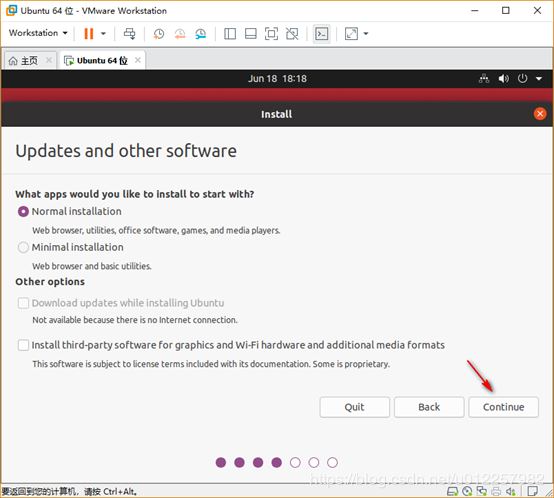Click the sound card status icon
This screenshot has width=554, height=498.
coord(511,491)
